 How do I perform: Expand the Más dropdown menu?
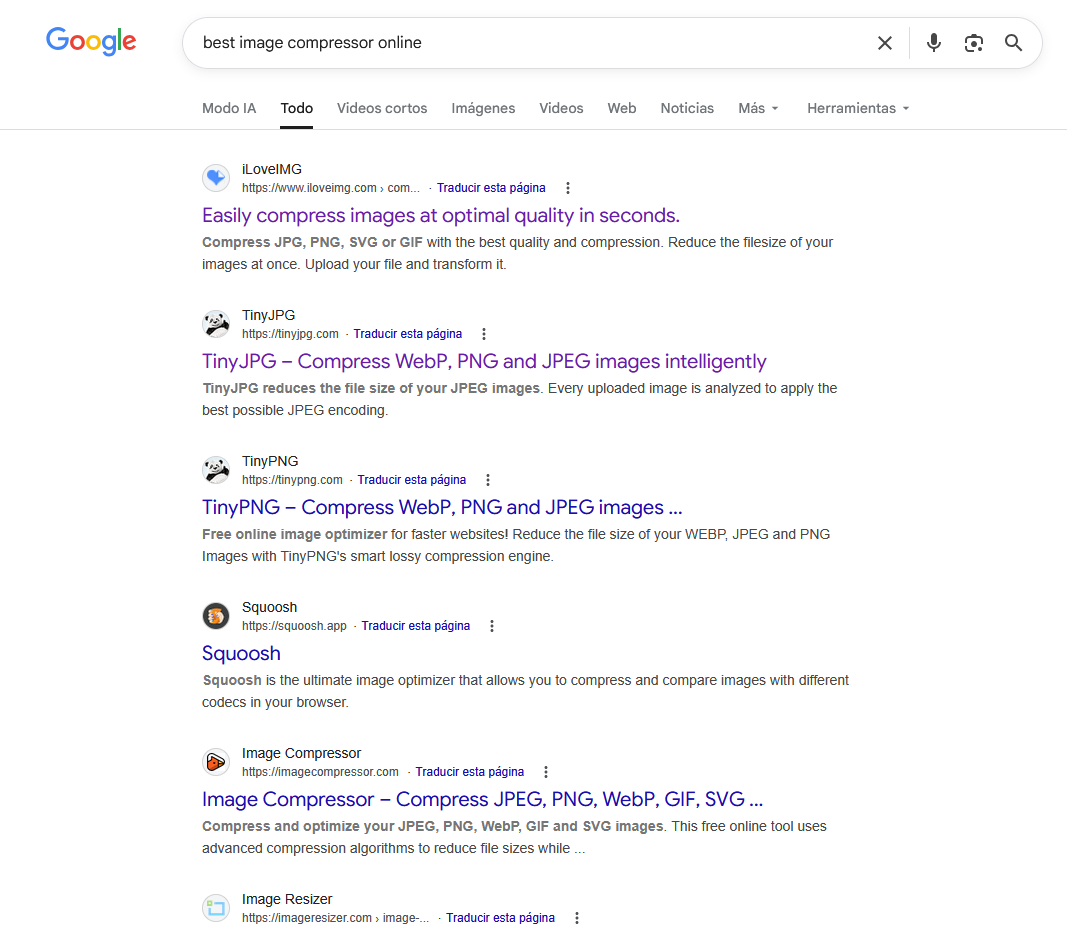coord(758,108)
